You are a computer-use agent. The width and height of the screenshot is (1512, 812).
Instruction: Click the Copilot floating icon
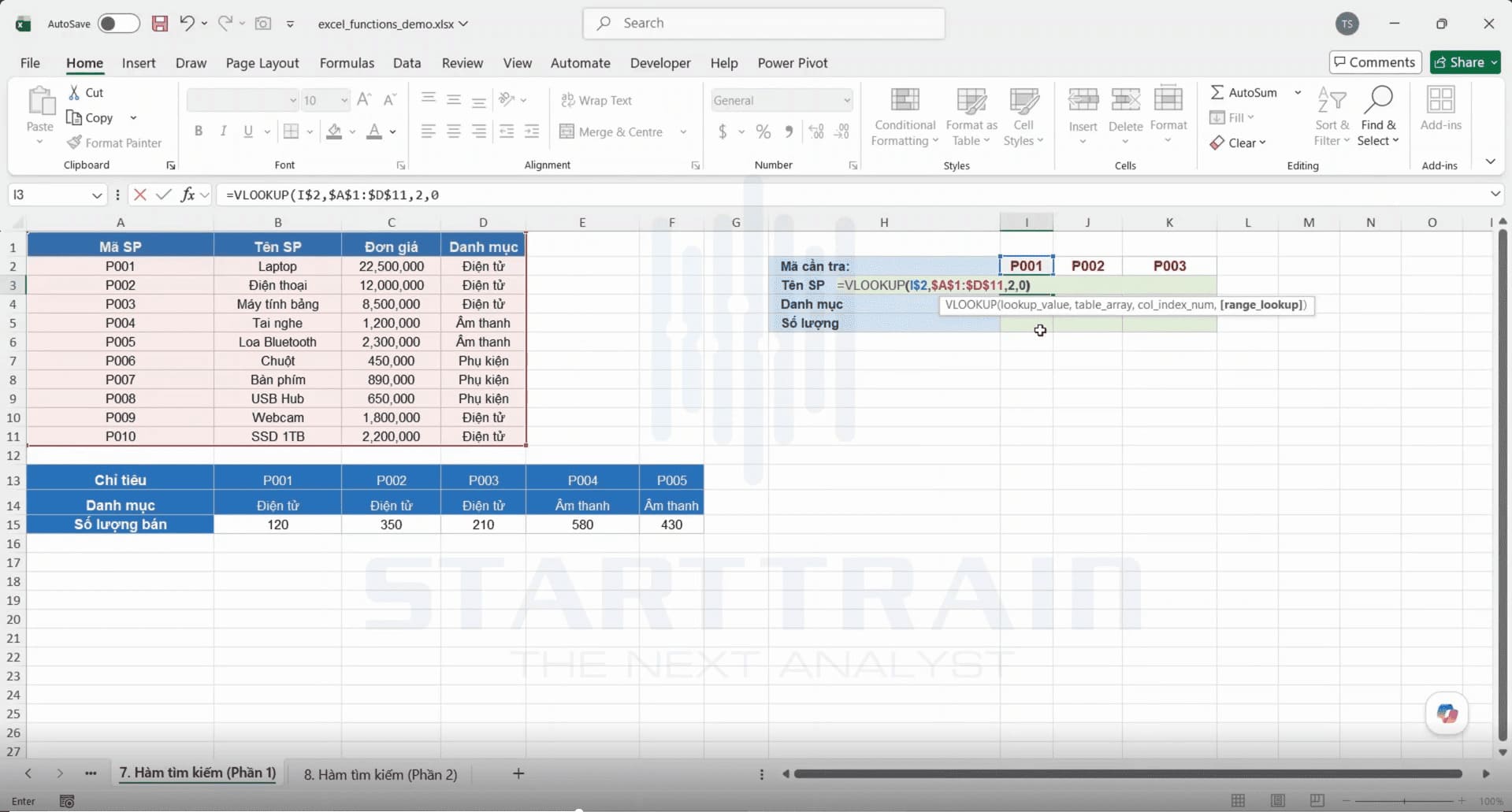[x=1447, y=714]
